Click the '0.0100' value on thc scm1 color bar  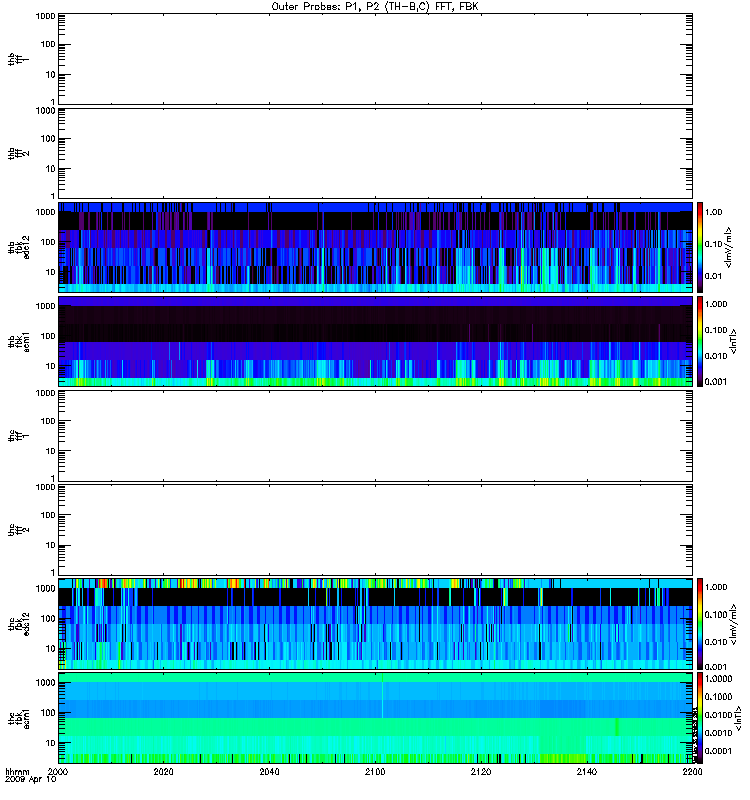[x=718, y=715]
